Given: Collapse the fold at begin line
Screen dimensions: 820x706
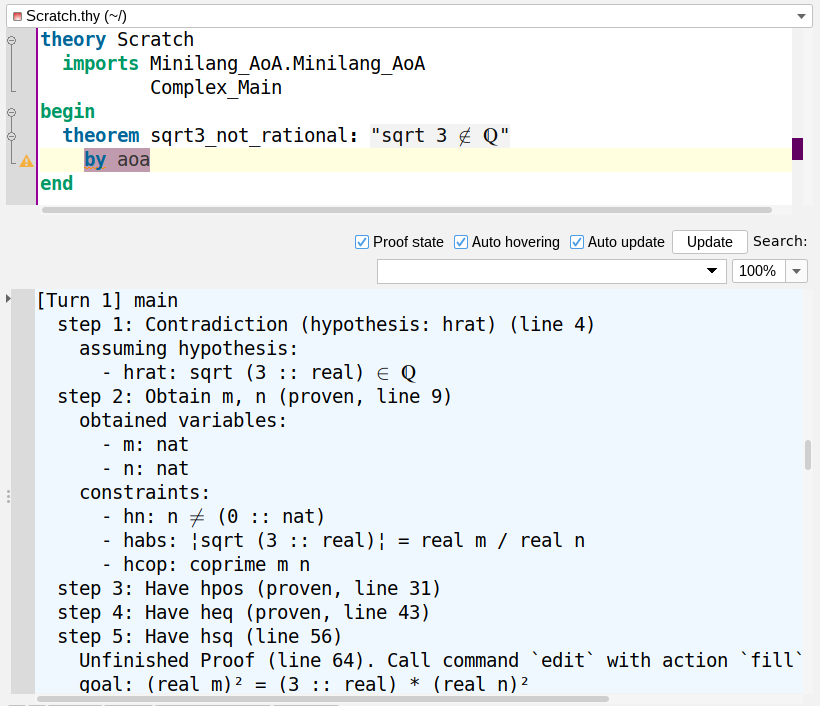Looking at the screenshot, I should 12,112.
